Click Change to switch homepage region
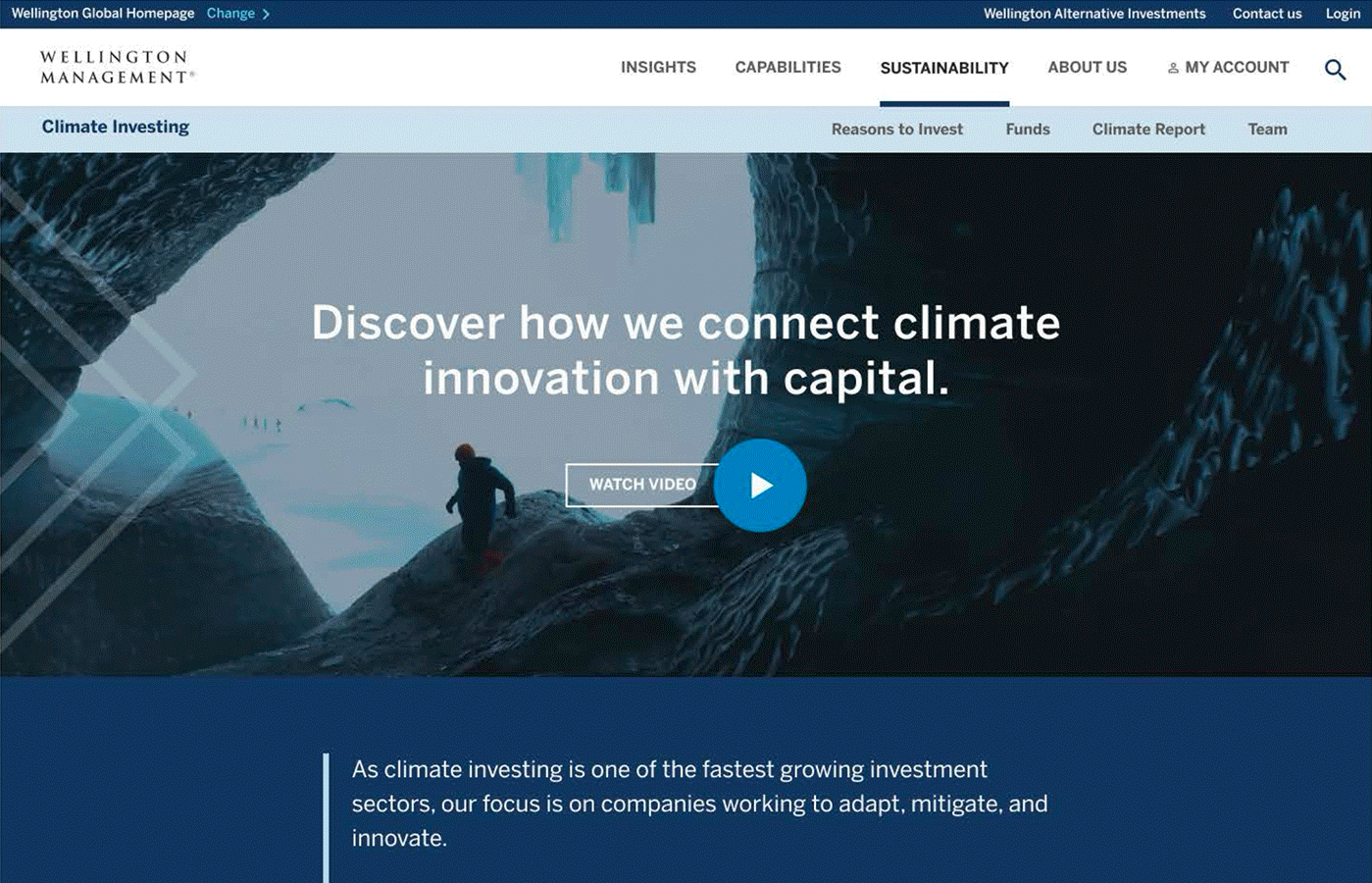Screen dimensions: 1372x883 [x=230, y=14]
